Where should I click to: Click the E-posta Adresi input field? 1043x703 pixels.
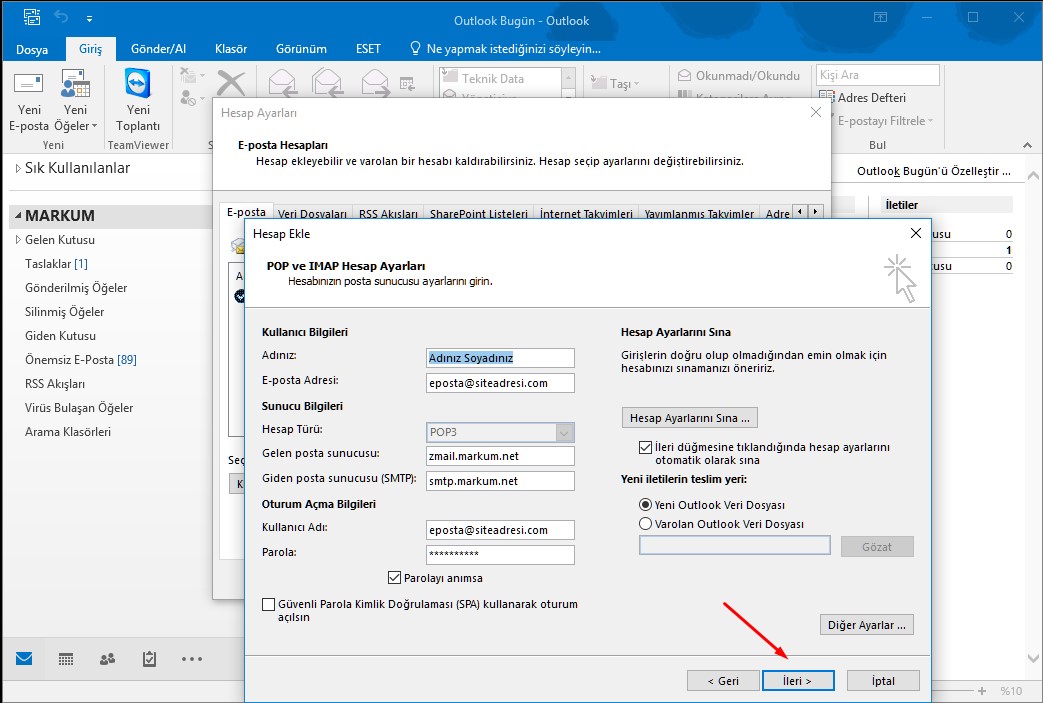click(x=500, y=383)
